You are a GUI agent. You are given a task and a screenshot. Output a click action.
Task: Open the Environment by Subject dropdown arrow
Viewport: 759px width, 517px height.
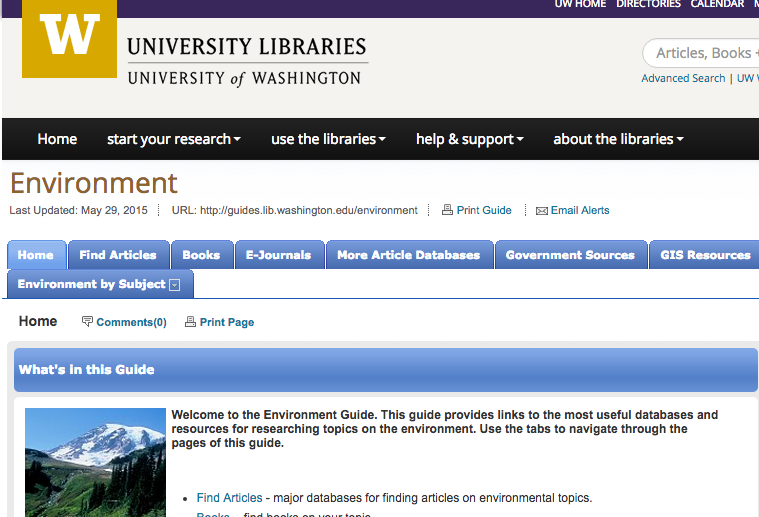175,285
